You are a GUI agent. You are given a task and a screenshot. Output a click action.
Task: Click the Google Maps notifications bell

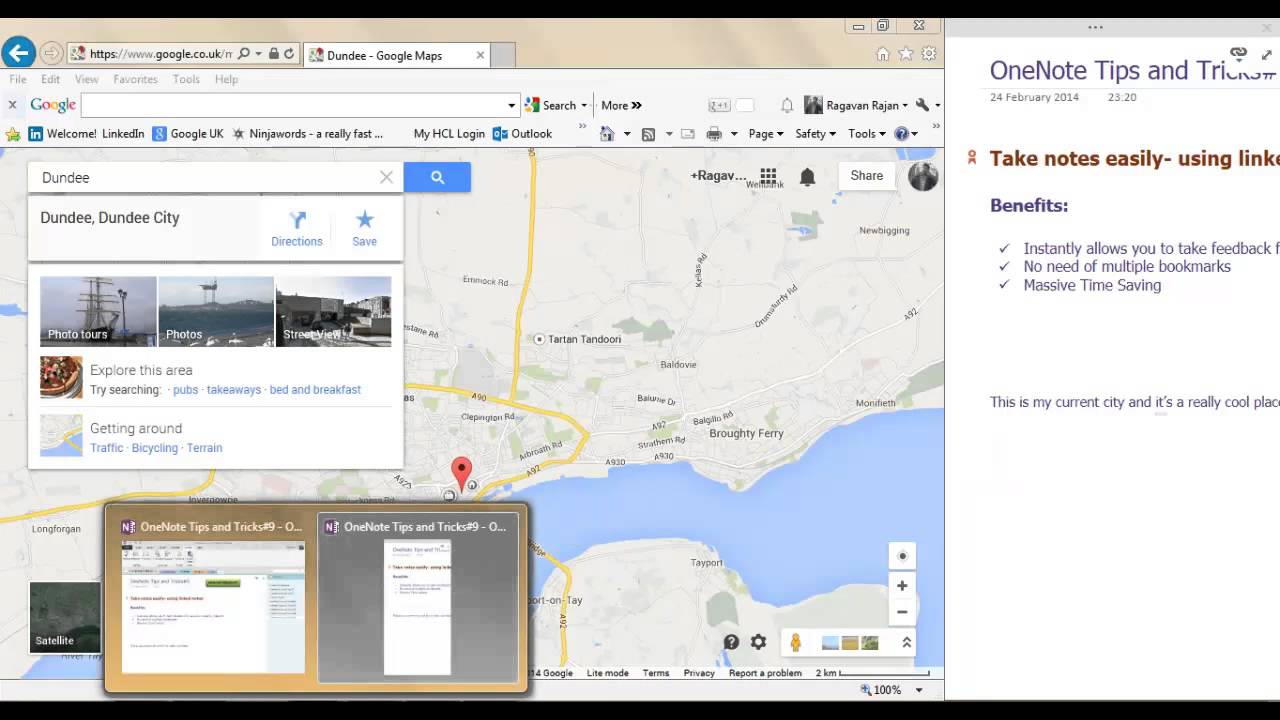pyautogui.click(x=807, y=176)
